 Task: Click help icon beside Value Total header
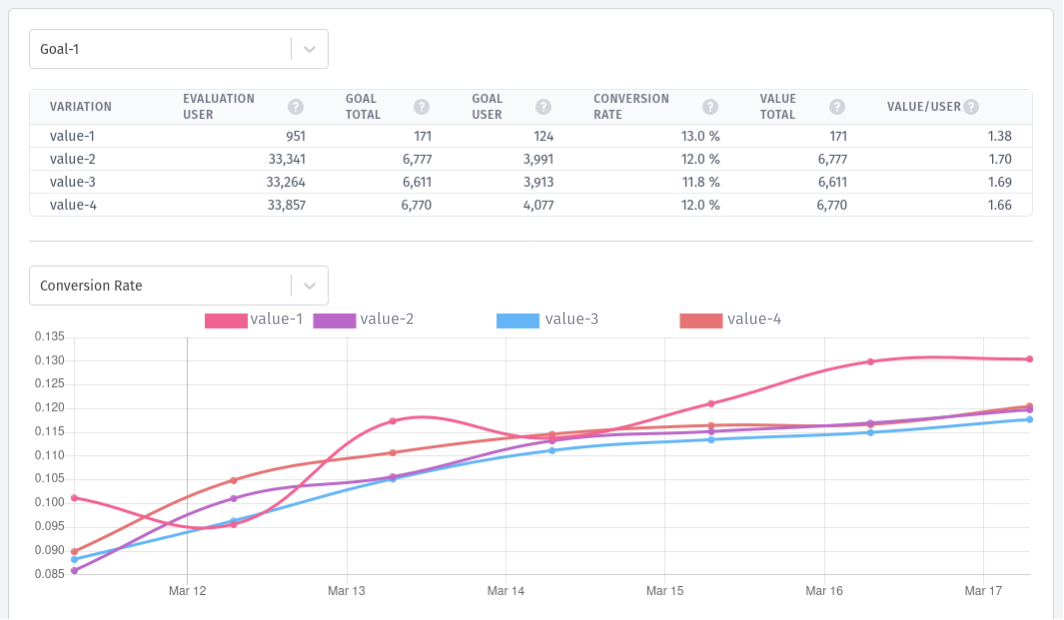[837, 107]
